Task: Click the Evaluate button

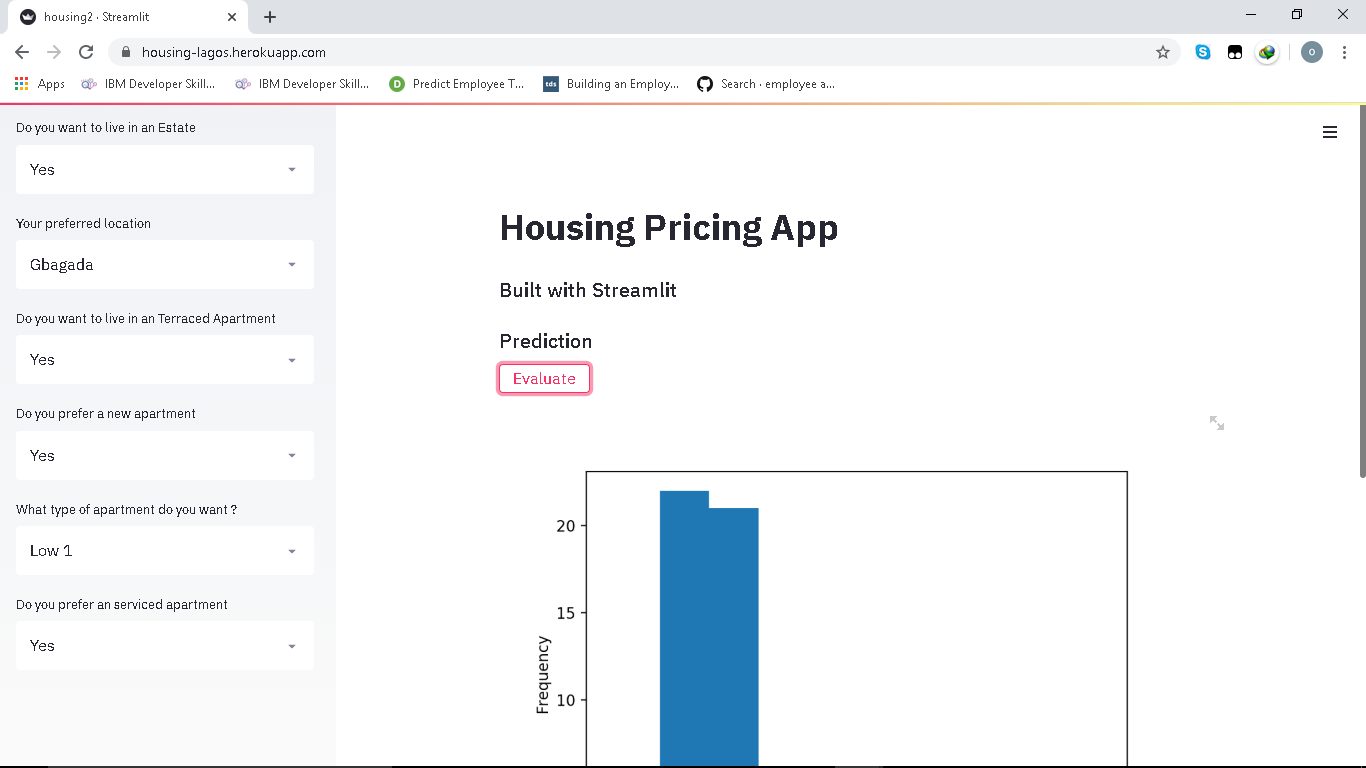Action: click(544, 379)
